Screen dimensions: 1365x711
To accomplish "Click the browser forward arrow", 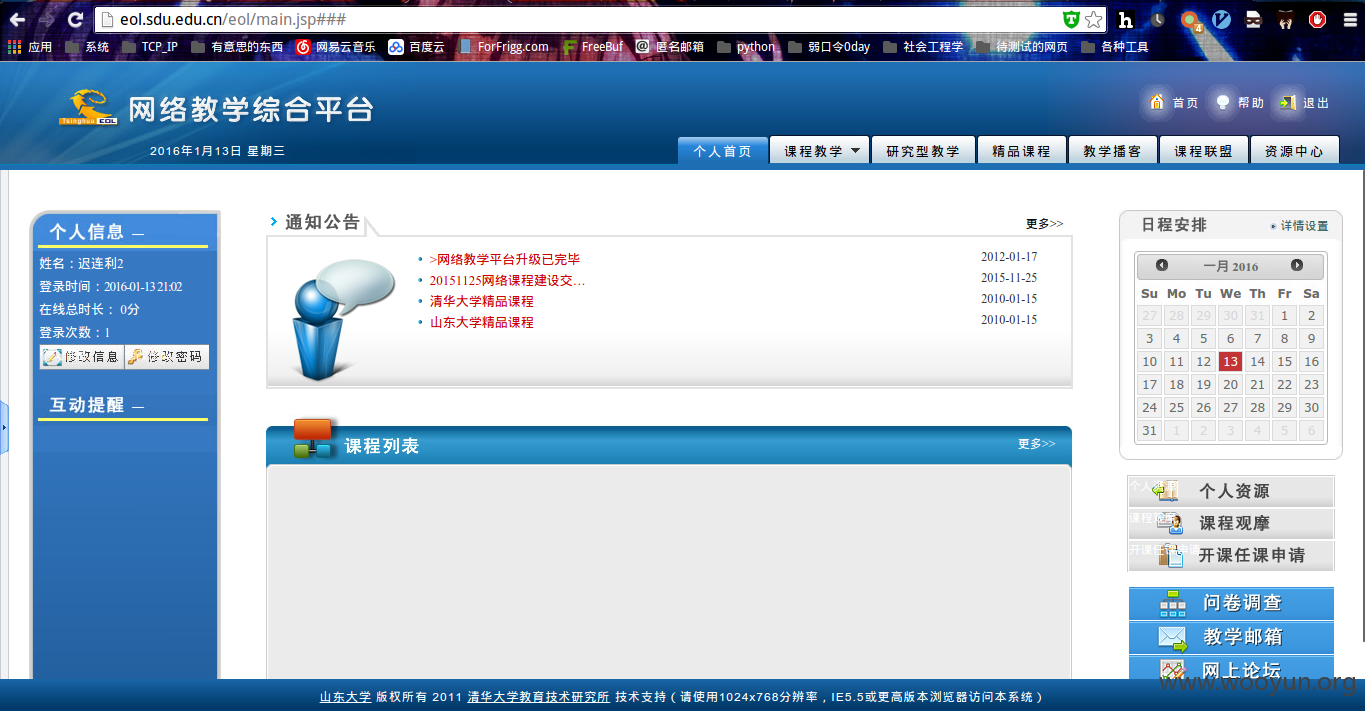I will 46,19.
